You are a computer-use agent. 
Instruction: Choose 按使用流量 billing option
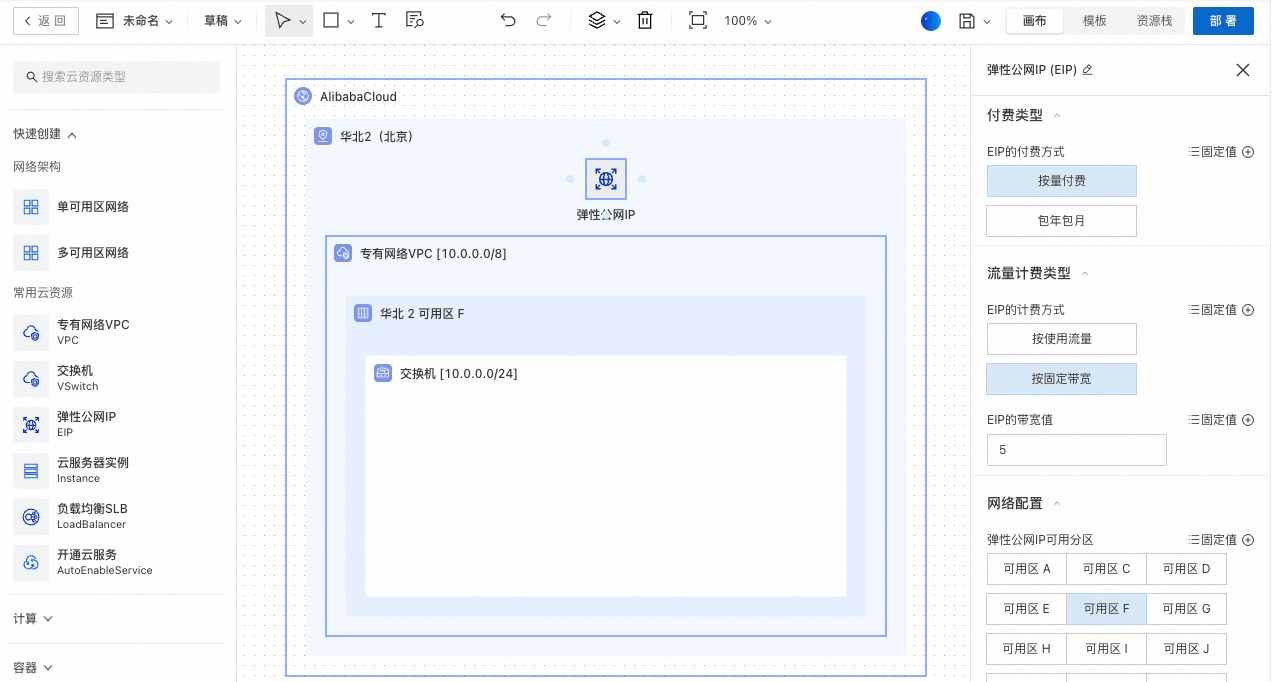tap(1062, 339)
